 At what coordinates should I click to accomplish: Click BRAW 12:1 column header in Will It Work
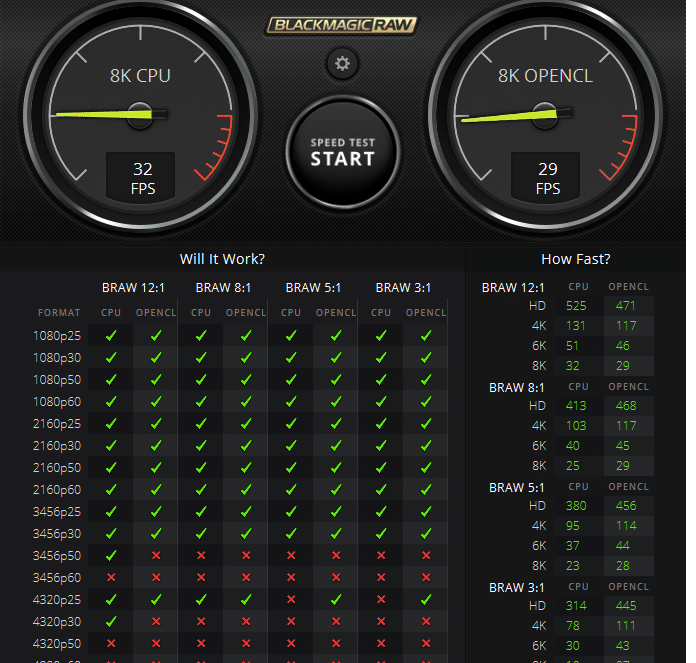133,288
